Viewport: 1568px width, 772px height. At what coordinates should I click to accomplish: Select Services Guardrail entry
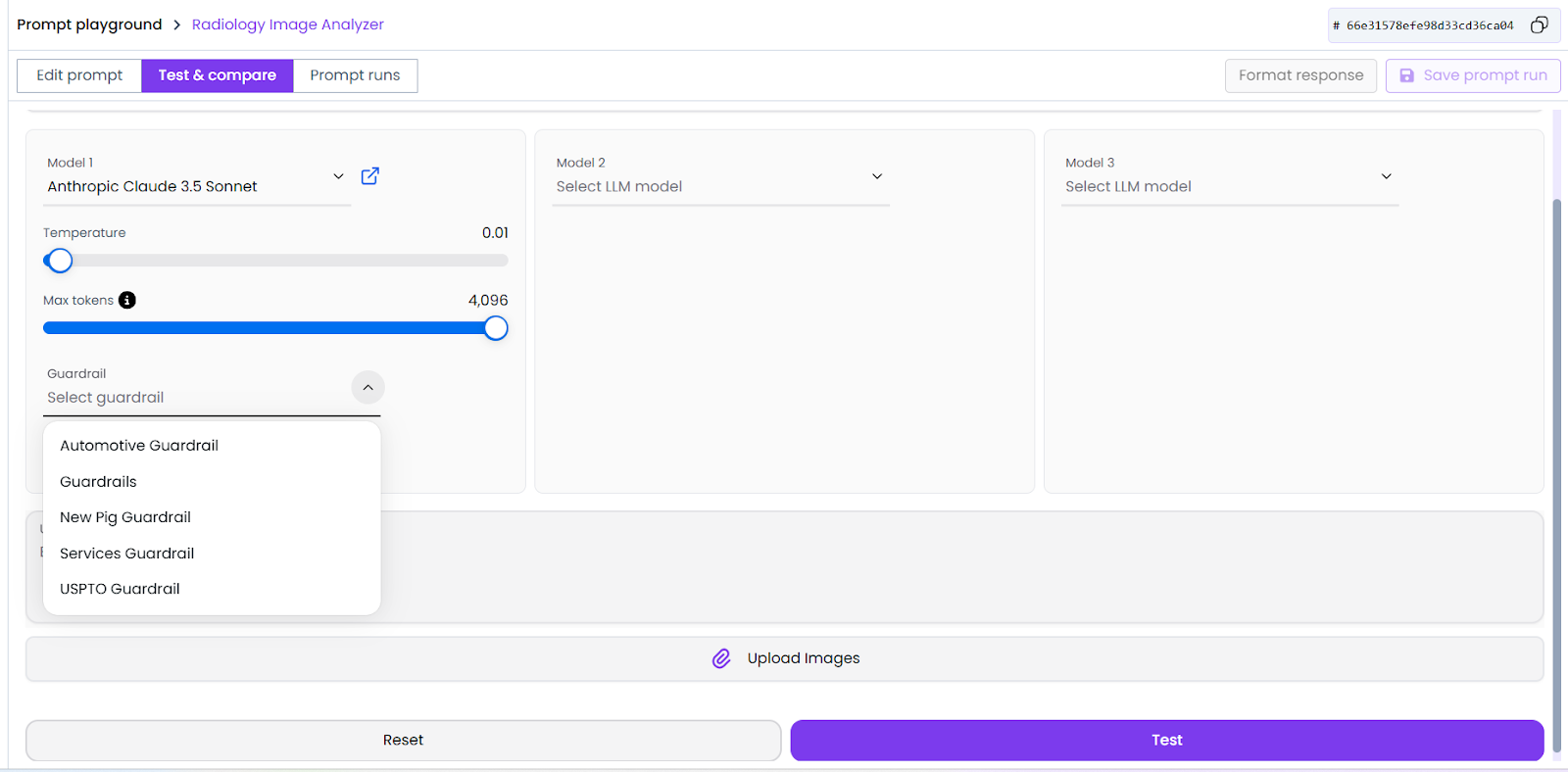point(127,554)
